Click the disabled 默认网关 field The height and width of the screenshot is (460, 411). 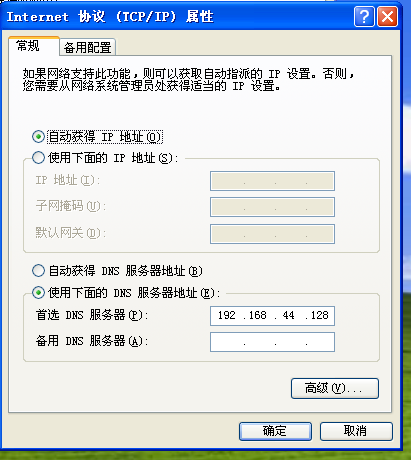(x=272, y=234)
